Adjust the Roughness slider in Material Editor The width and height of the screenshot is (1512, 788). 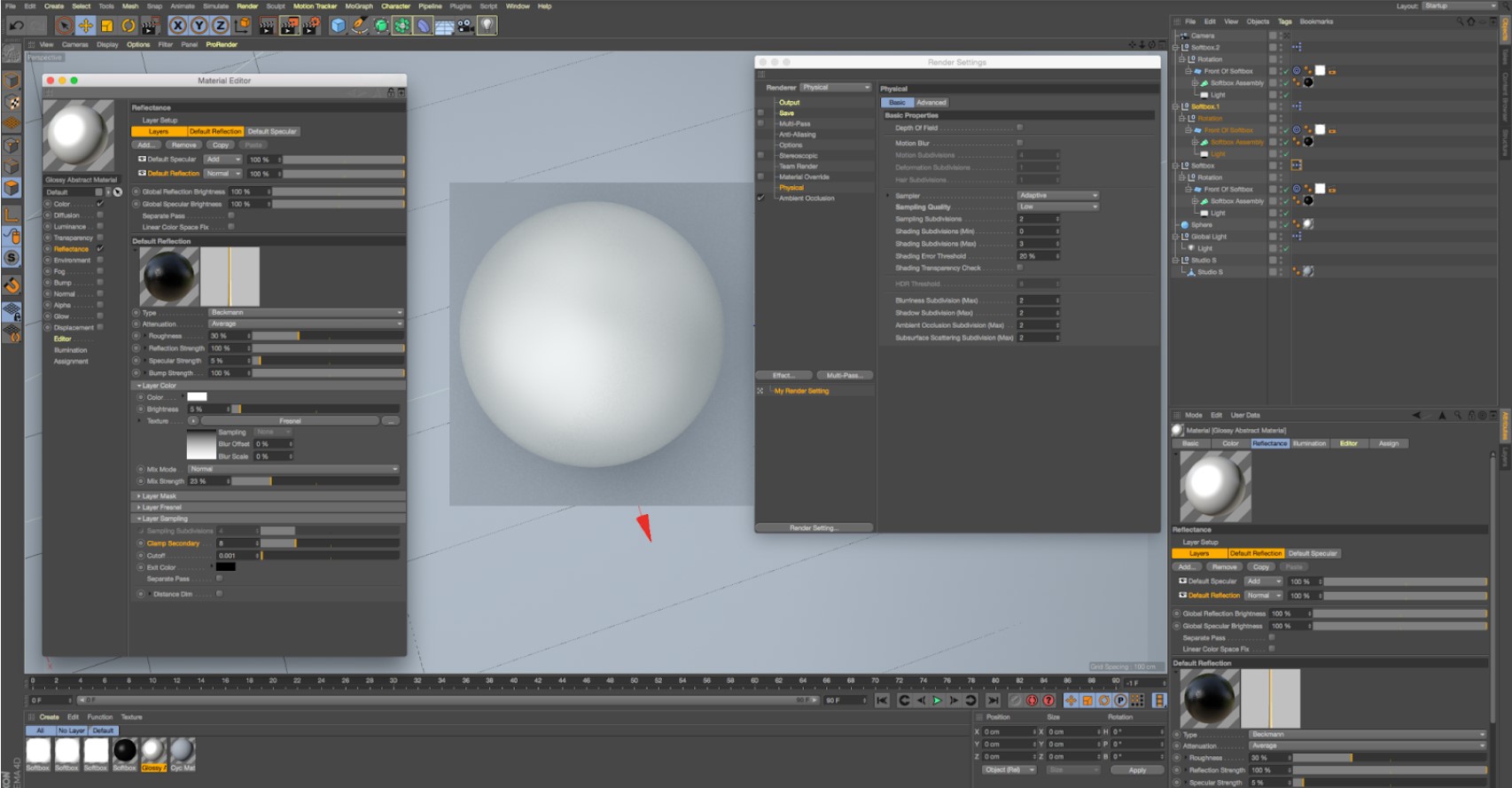point(329,336)
